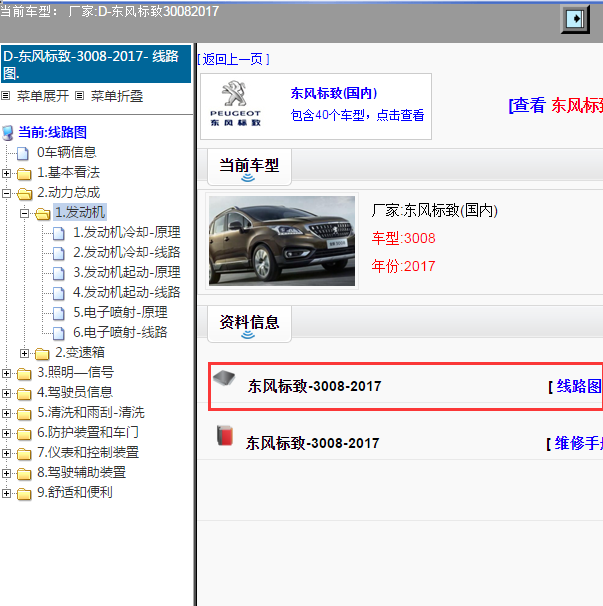603x606 pixels.
Task: Open the 东风标致(国内) brand link
Action: [x=334, y=93]
